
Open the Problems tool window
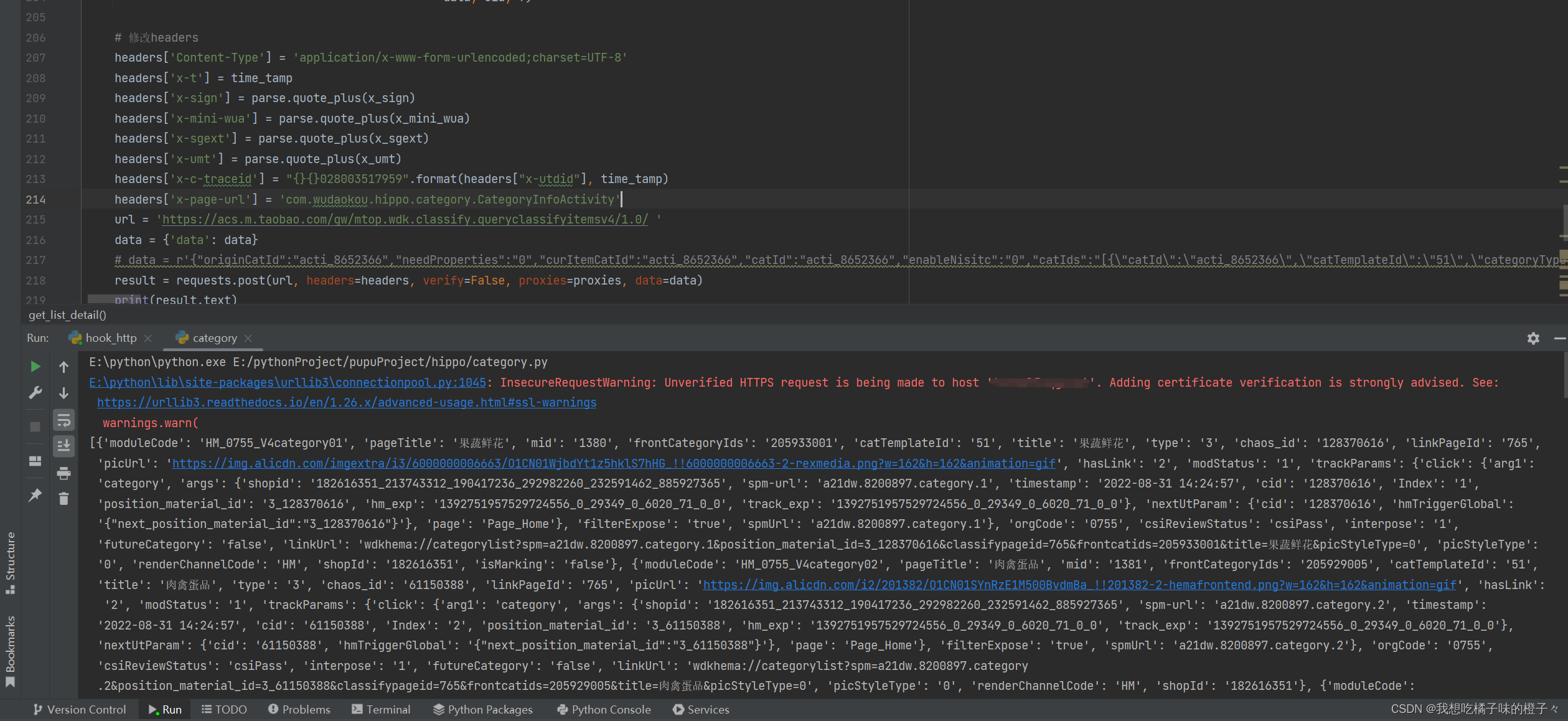coord(299,709)
